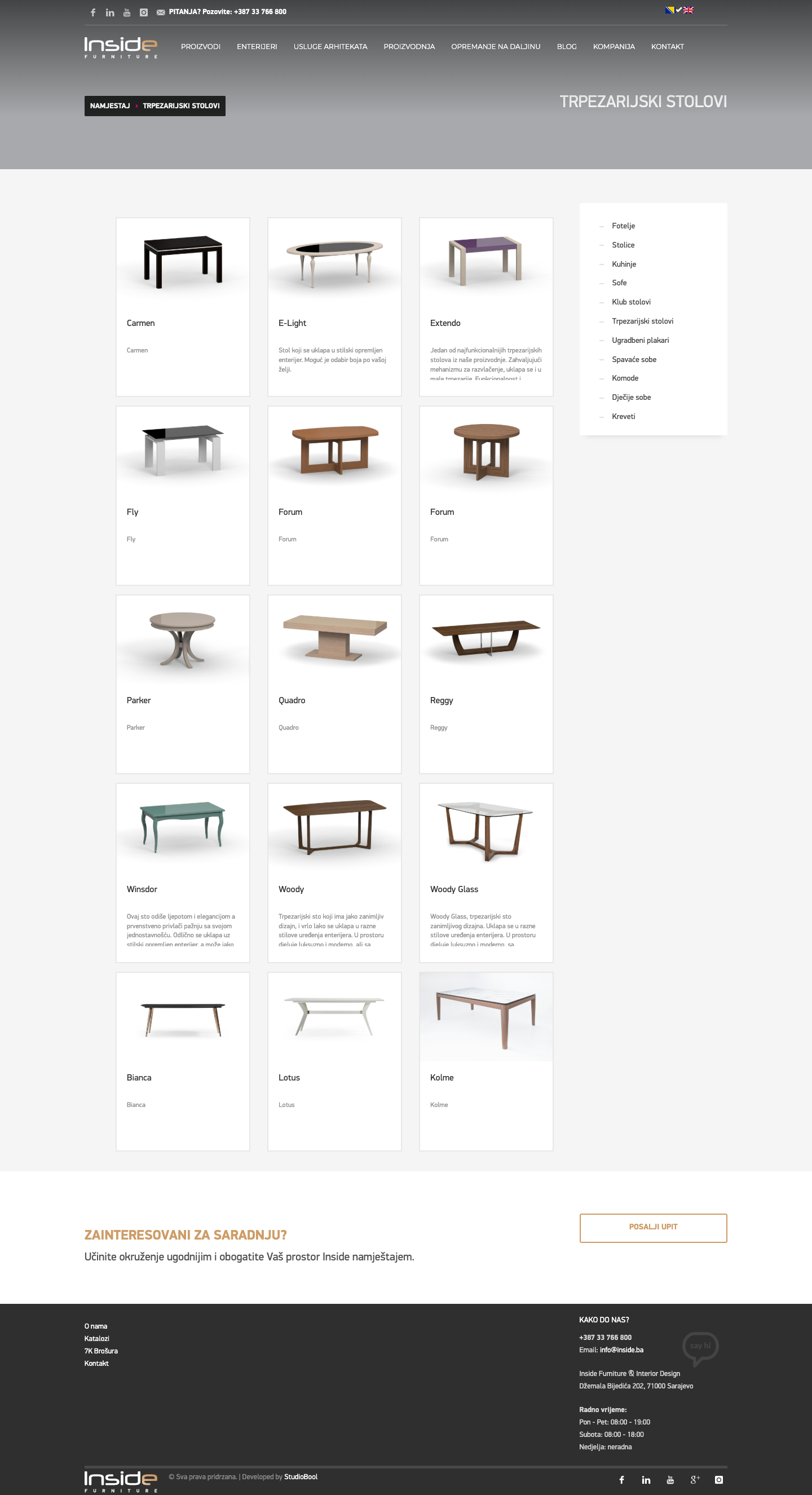Click the POSALJI UPIT button
812x1495 pixels.
click(x=653, y=1228)
